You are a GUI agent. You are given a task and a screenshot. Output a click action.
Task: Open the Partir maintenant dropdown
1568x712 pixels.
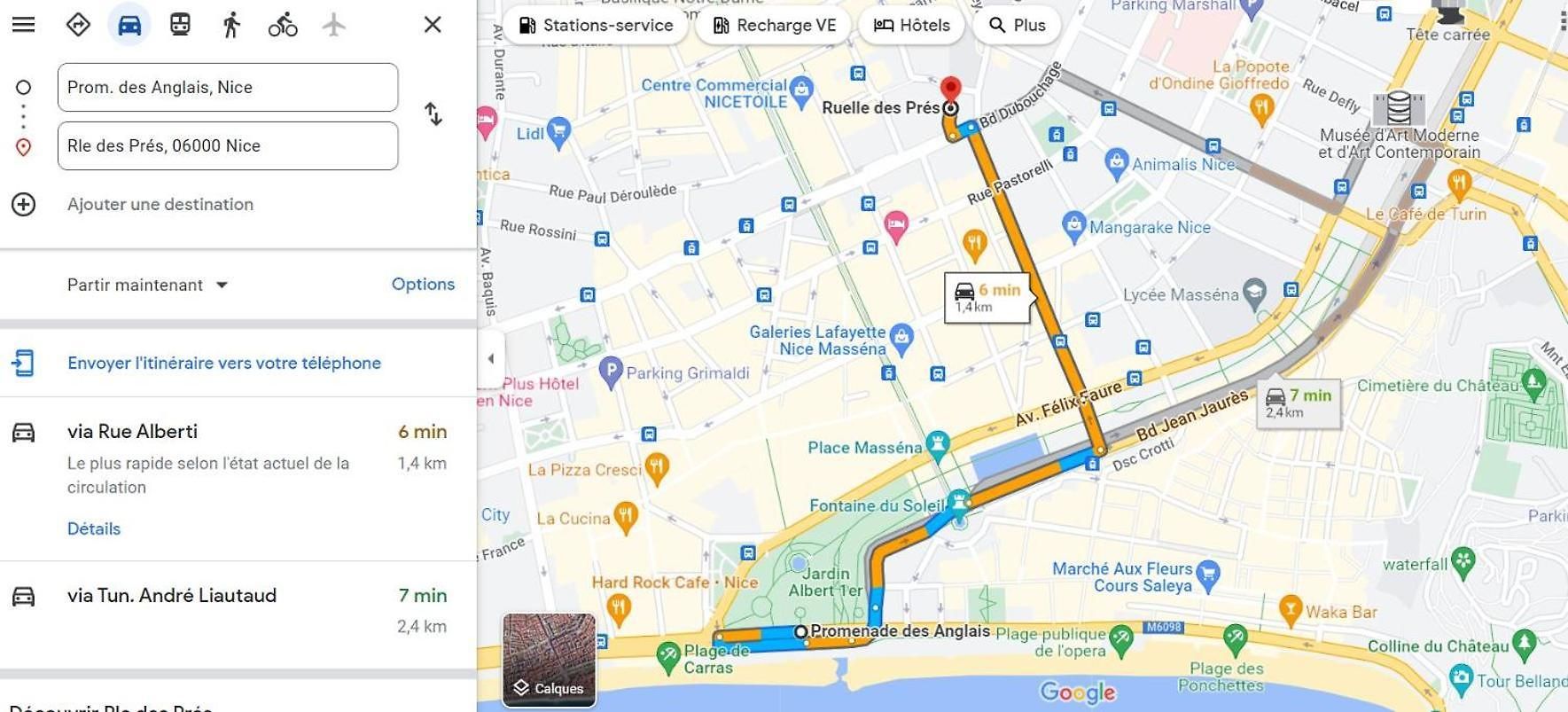(x=148, y=285)
